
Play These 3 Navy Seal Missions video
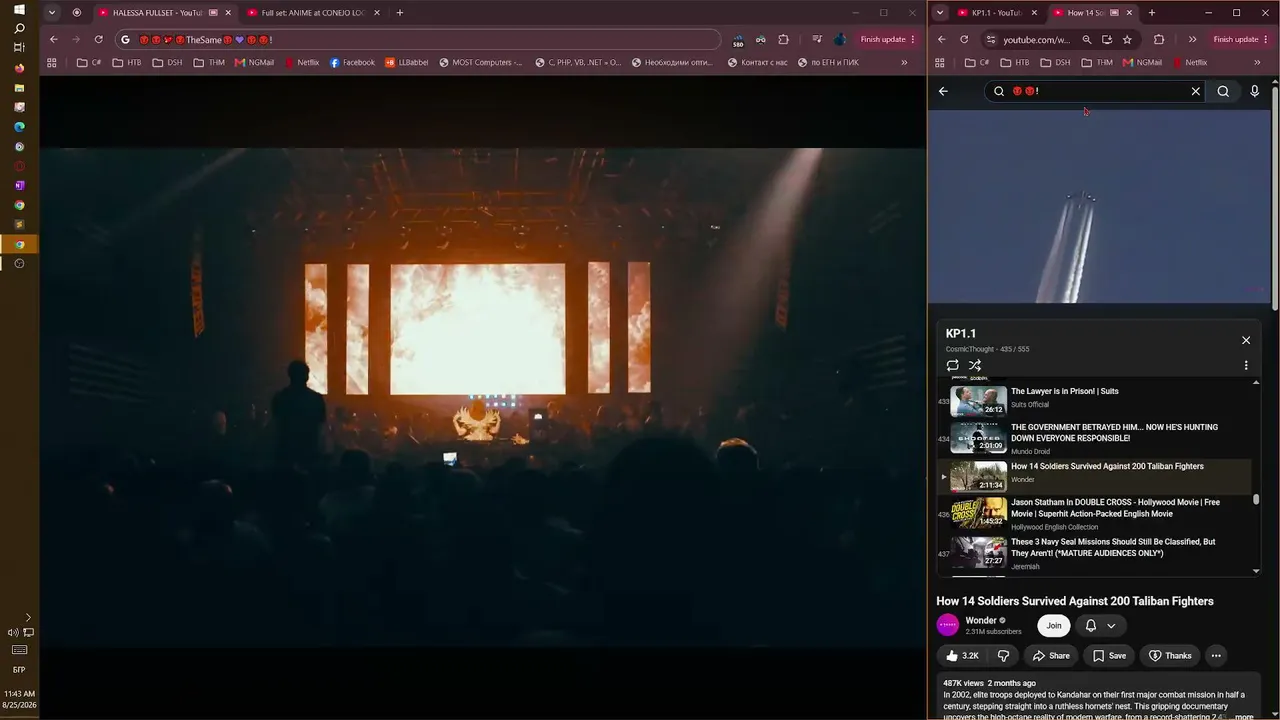pos(1094,554)
